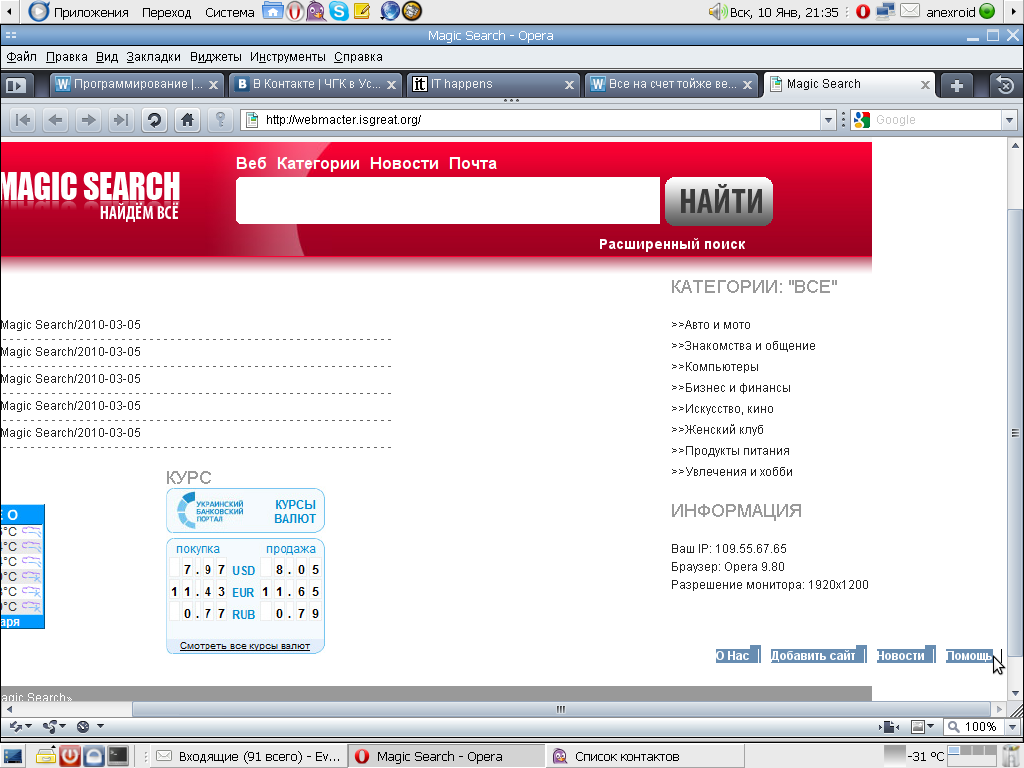Toggle fit-to-width button in status bar

(x=889, y=726)
